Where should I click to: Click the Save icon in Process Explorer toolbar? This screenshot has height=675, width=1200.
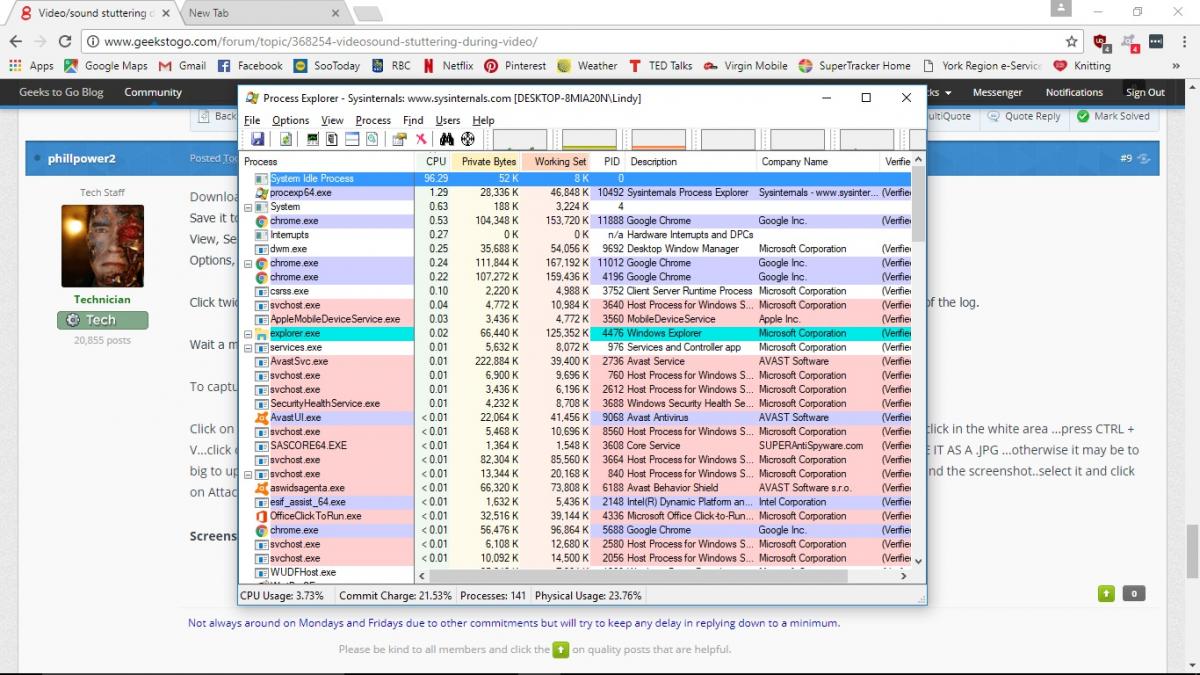[x=258, y=139]
